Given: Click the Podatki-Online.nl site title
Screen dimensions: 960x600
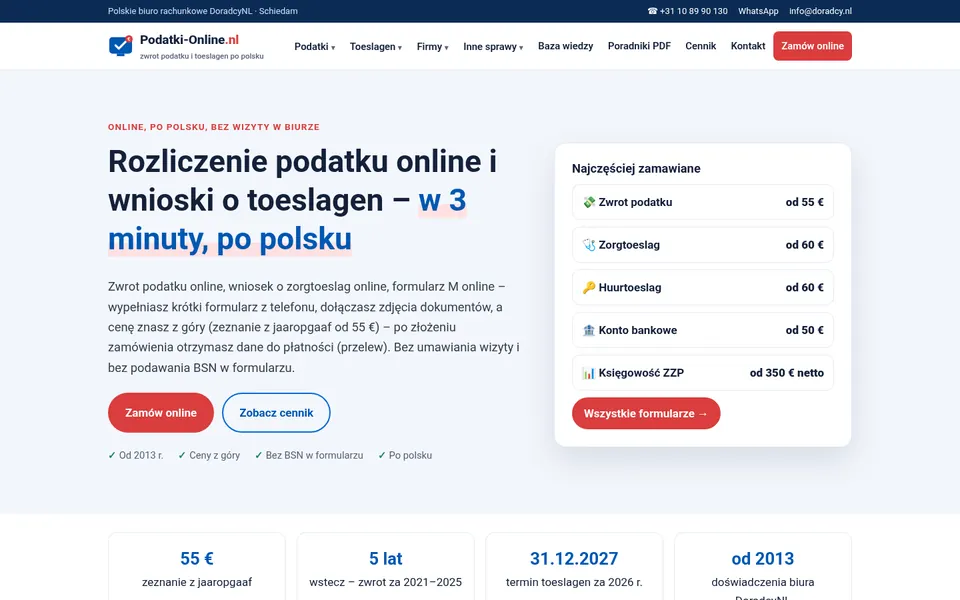Looking at the screenshot, I should click(189, 40).
